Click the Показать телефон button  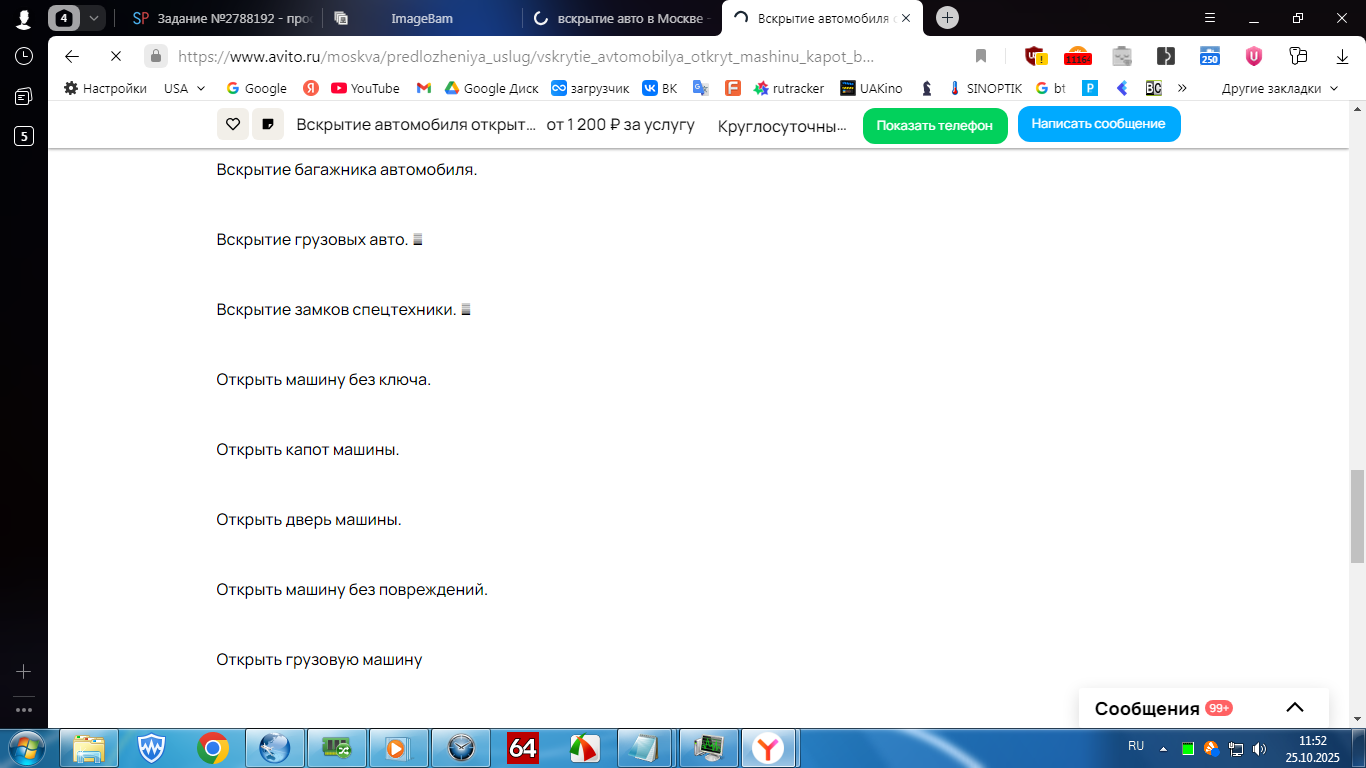pyautogui.click(x=935, y=125)
